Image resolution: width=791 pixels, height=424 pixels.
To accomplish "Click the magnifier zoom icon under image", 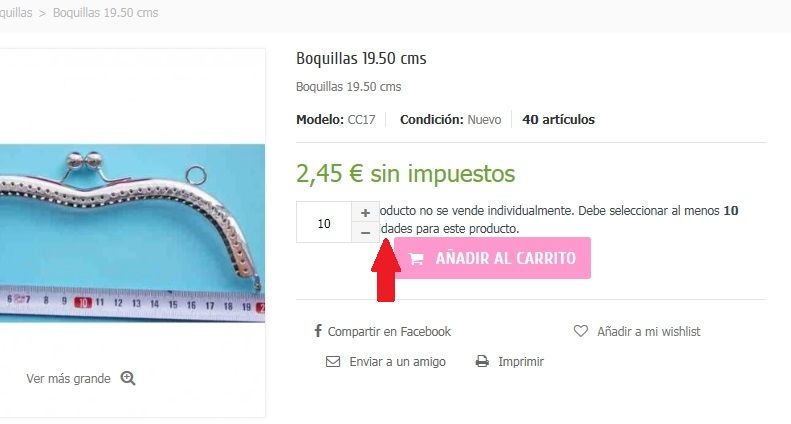I will [128, 378].
